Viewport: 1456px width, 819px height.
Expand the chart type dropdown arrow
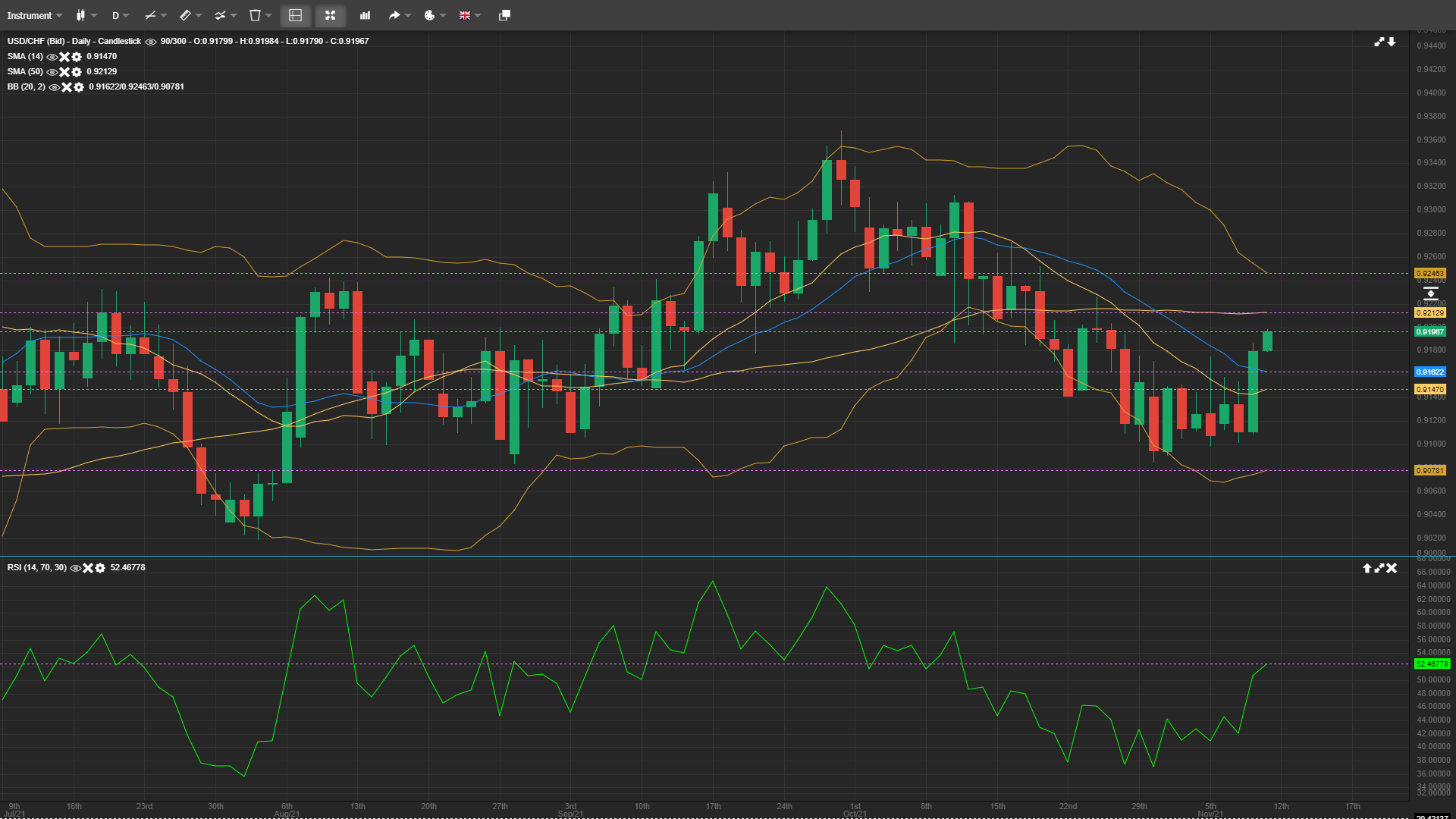[x=94, y=15]
